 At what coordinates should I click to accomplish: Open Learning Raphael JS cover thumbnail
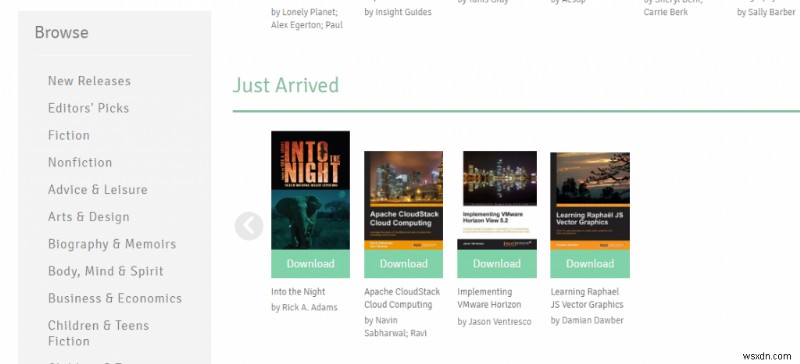tap(590, 201)
